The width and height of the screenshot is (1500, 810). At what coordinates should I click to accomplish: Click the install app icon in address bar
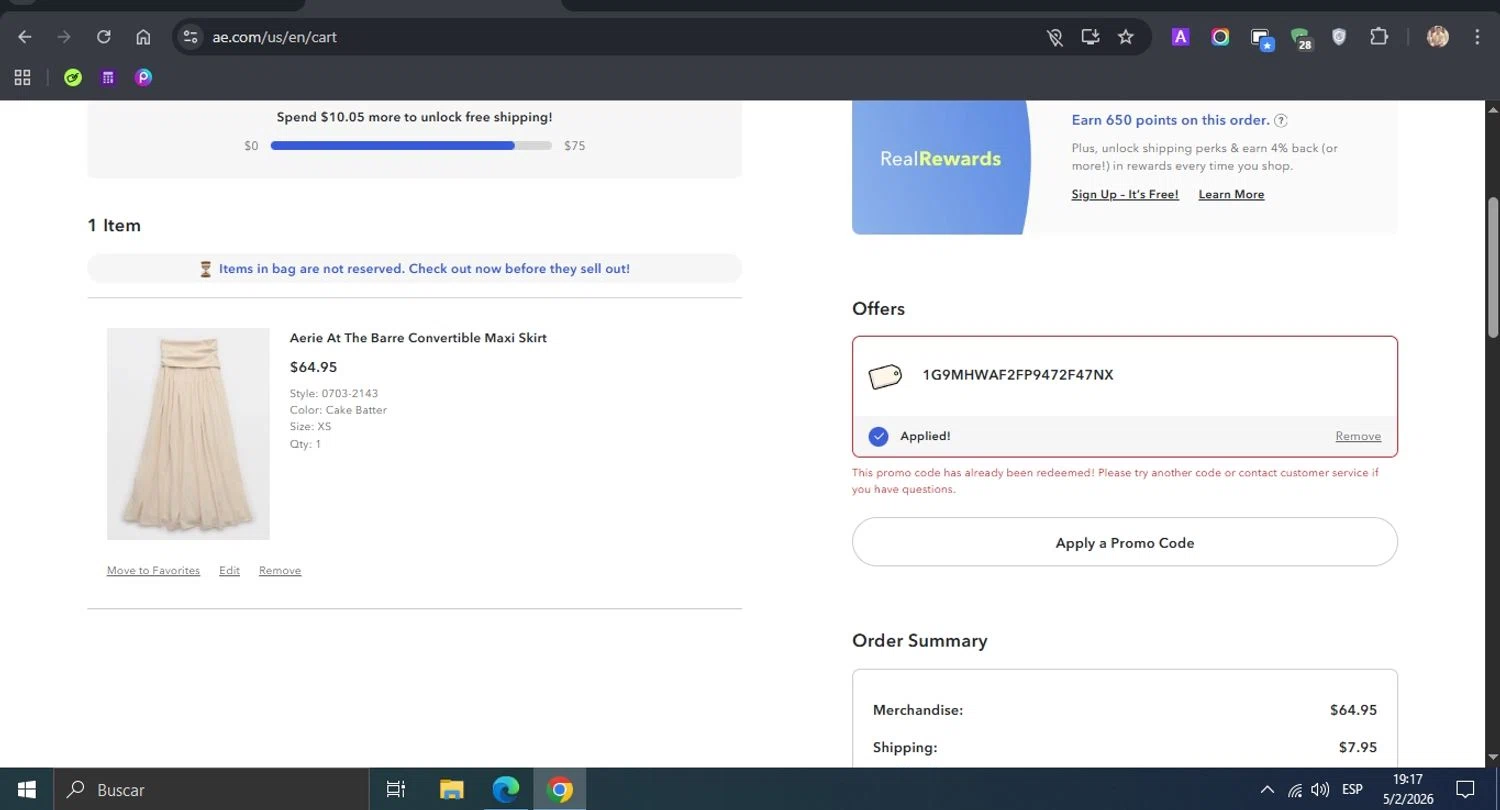[x=1090, y=37]
